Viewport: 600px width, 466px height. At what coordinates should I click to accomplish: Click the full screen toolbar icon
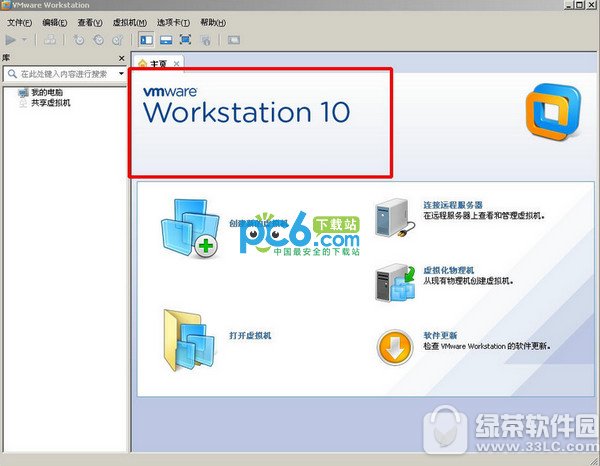(x=185, y=40)
